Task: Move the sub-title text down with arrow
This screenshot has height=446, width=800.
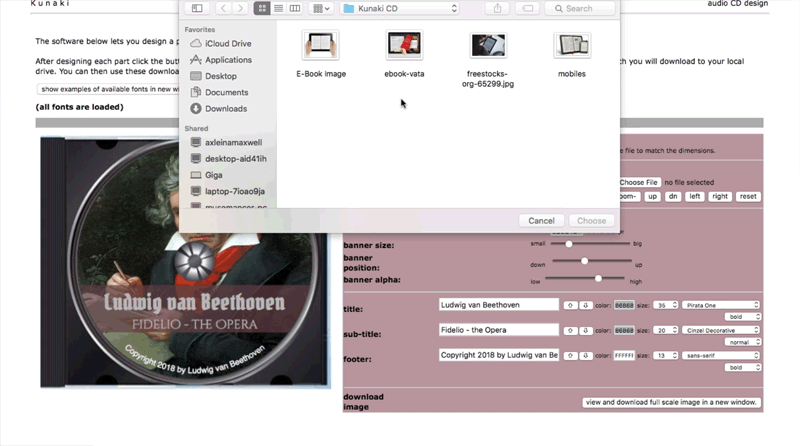Action: (x=586, y=330)
